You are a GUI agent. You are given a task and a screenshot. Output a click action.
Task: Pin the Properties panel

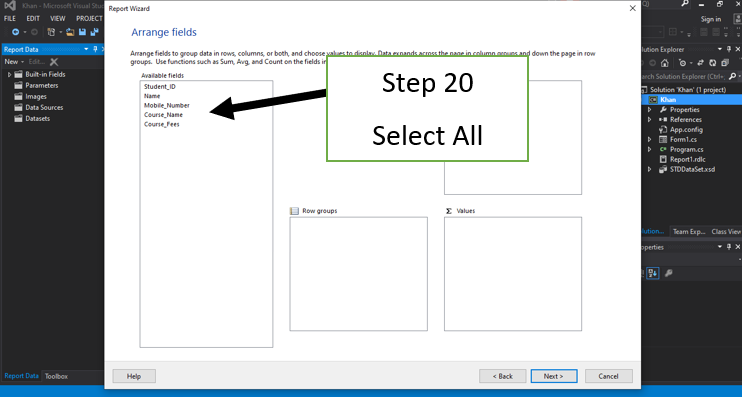729,247
